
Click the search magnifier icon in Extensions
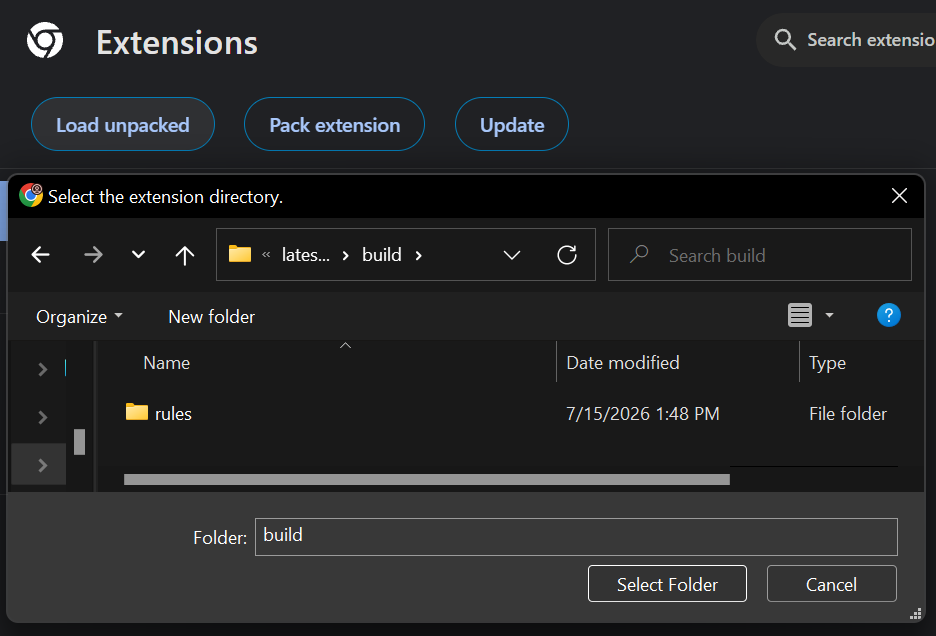point(785,40)
